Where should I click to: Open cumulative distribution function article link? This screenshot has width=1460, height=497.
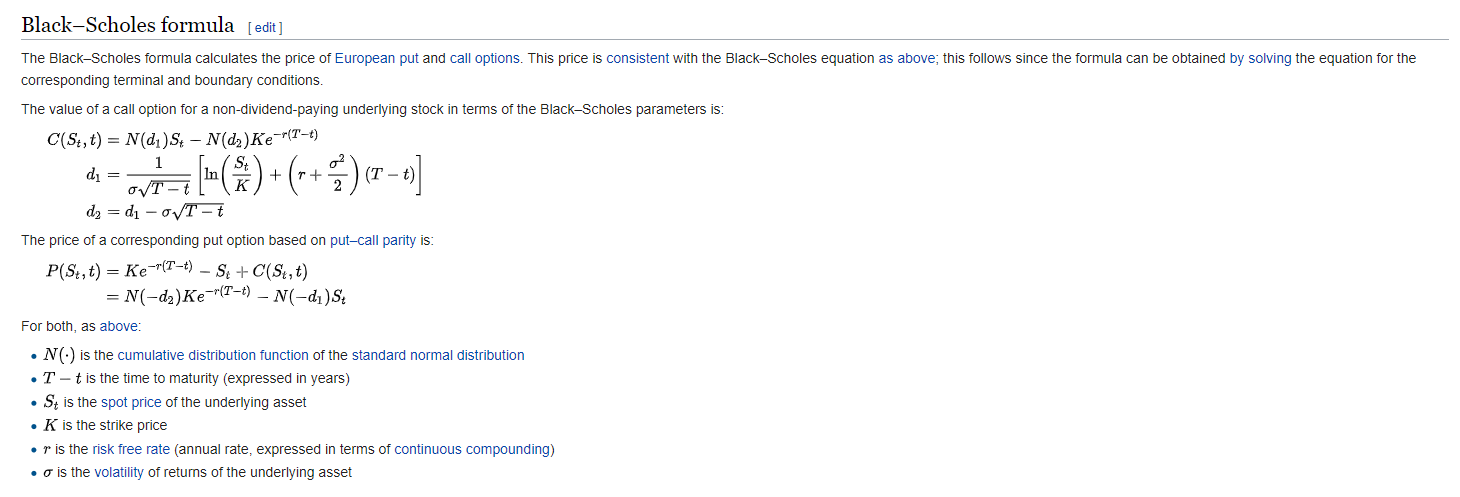tap(213, 355)
